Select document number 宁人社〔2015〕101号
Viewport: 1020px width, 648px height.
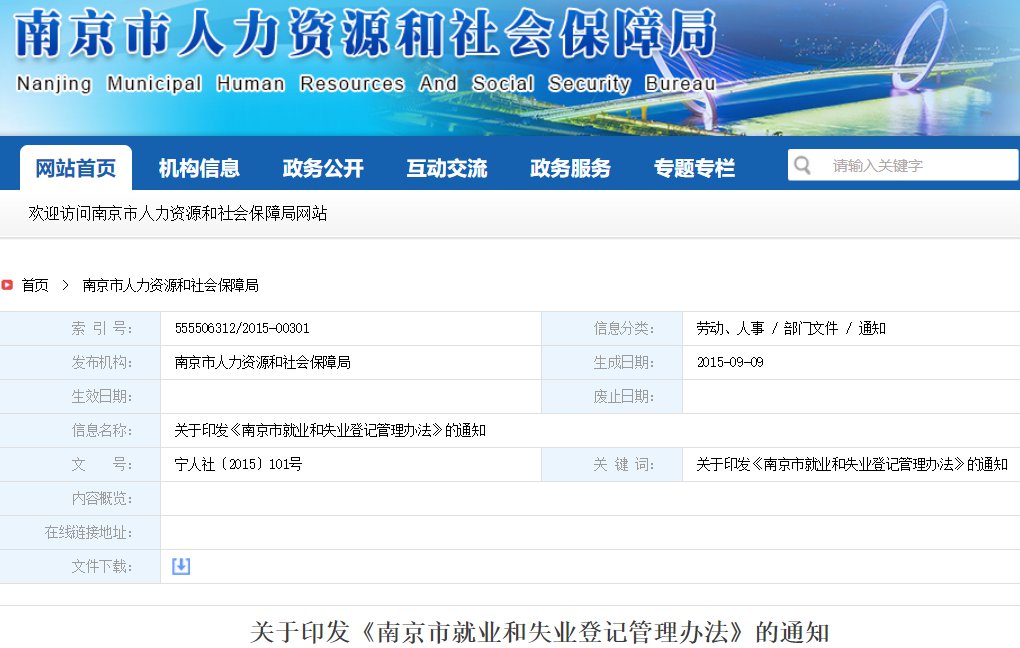coord(238,464)
